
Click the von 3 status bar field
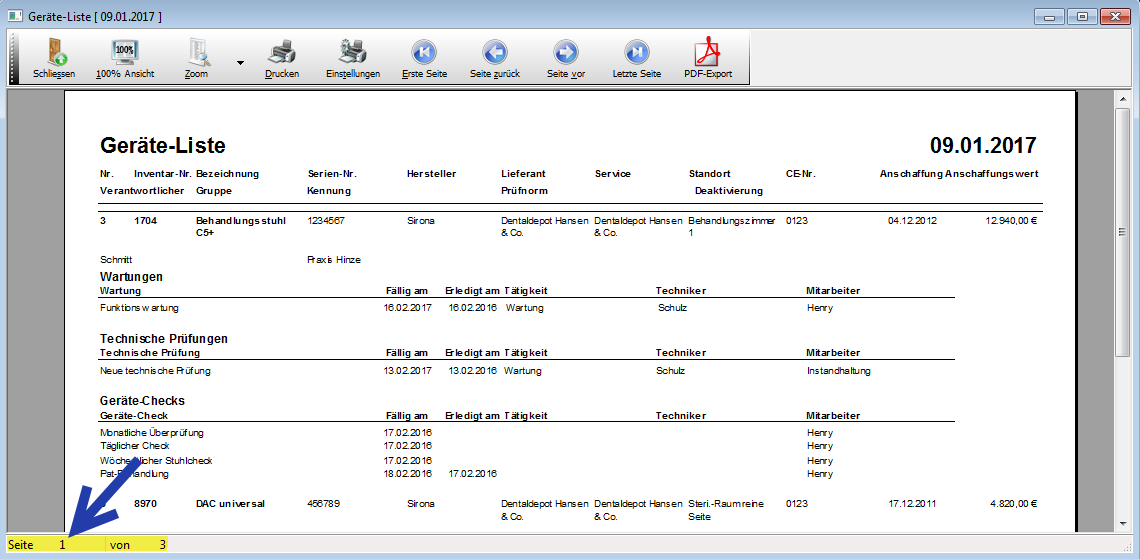pos(137,544)
